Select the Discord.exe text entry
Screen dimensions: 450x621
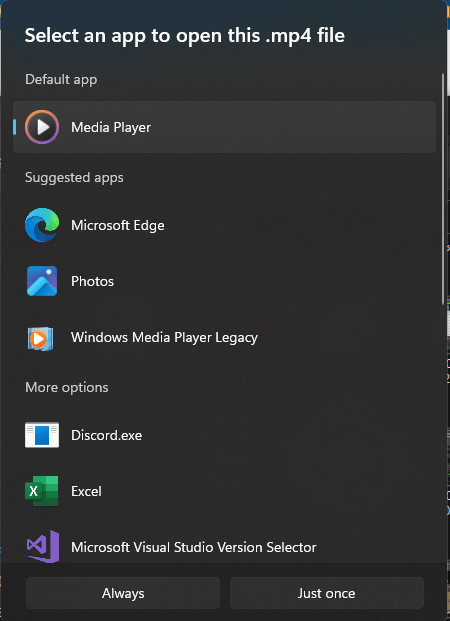[x=107, y=435]
